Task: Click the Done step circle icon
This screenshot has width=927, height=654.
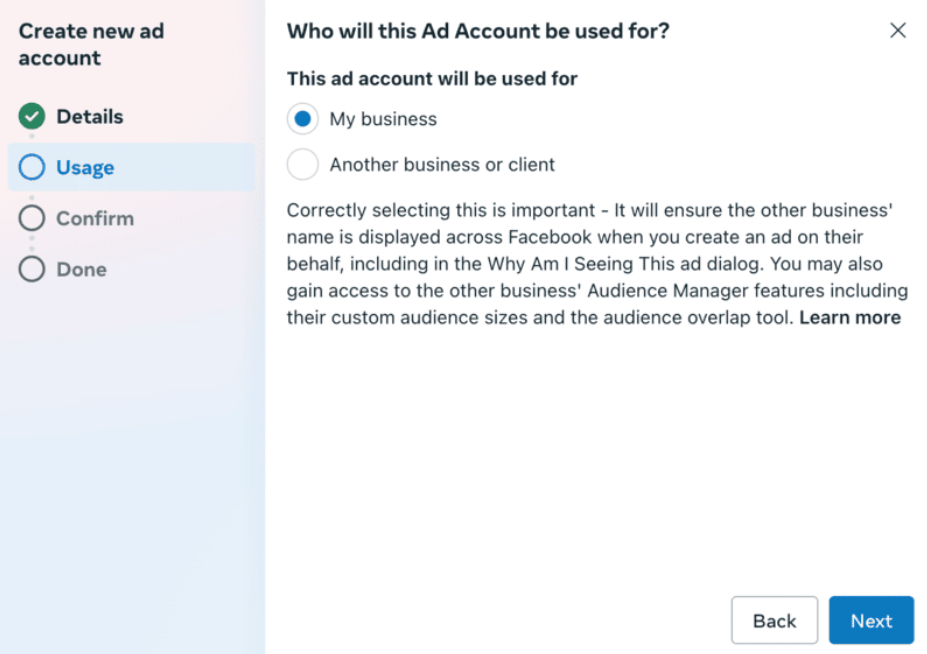Action: click(x=32, y=269)
